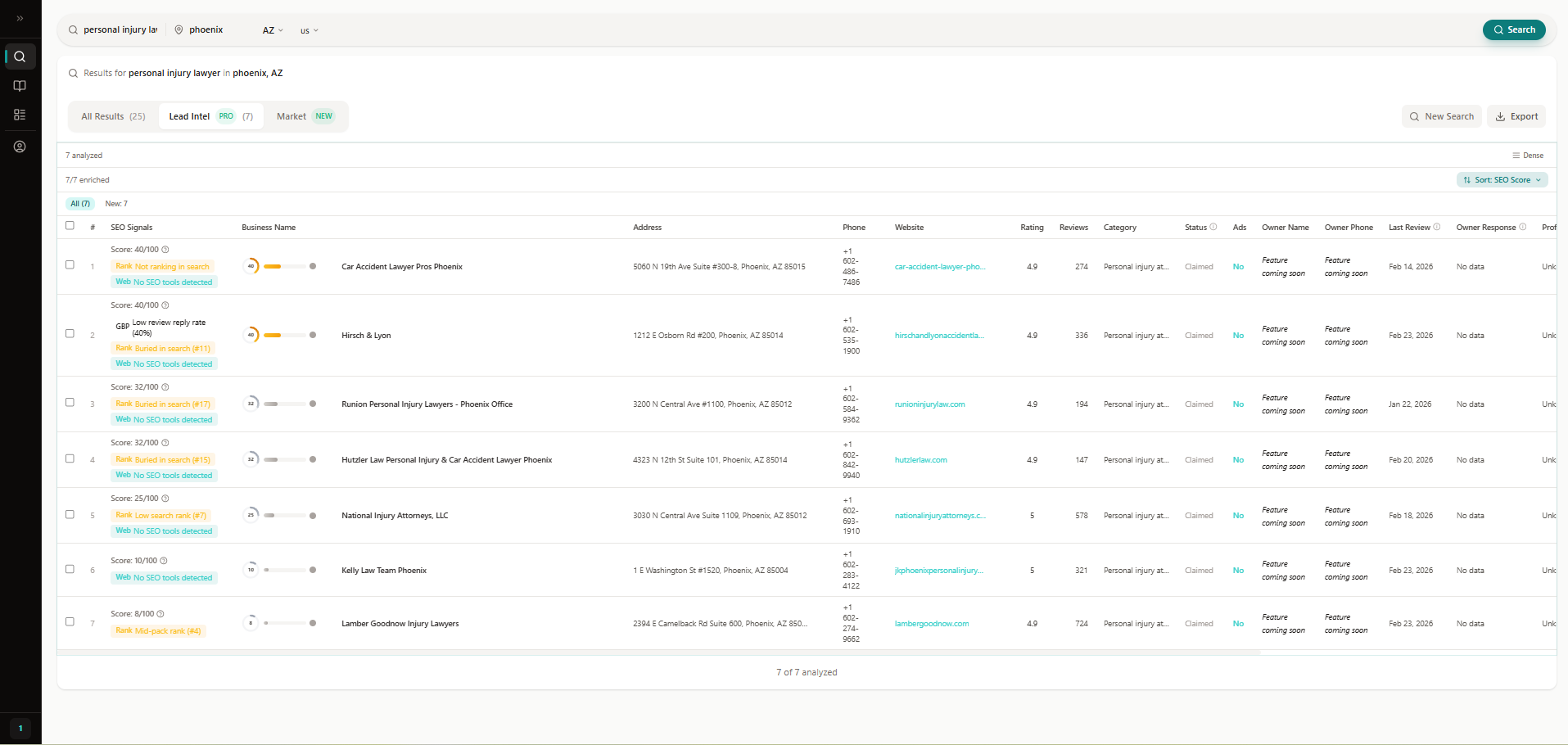Select the checkbox for Hirsch & Lyon row

coord(70,334)
